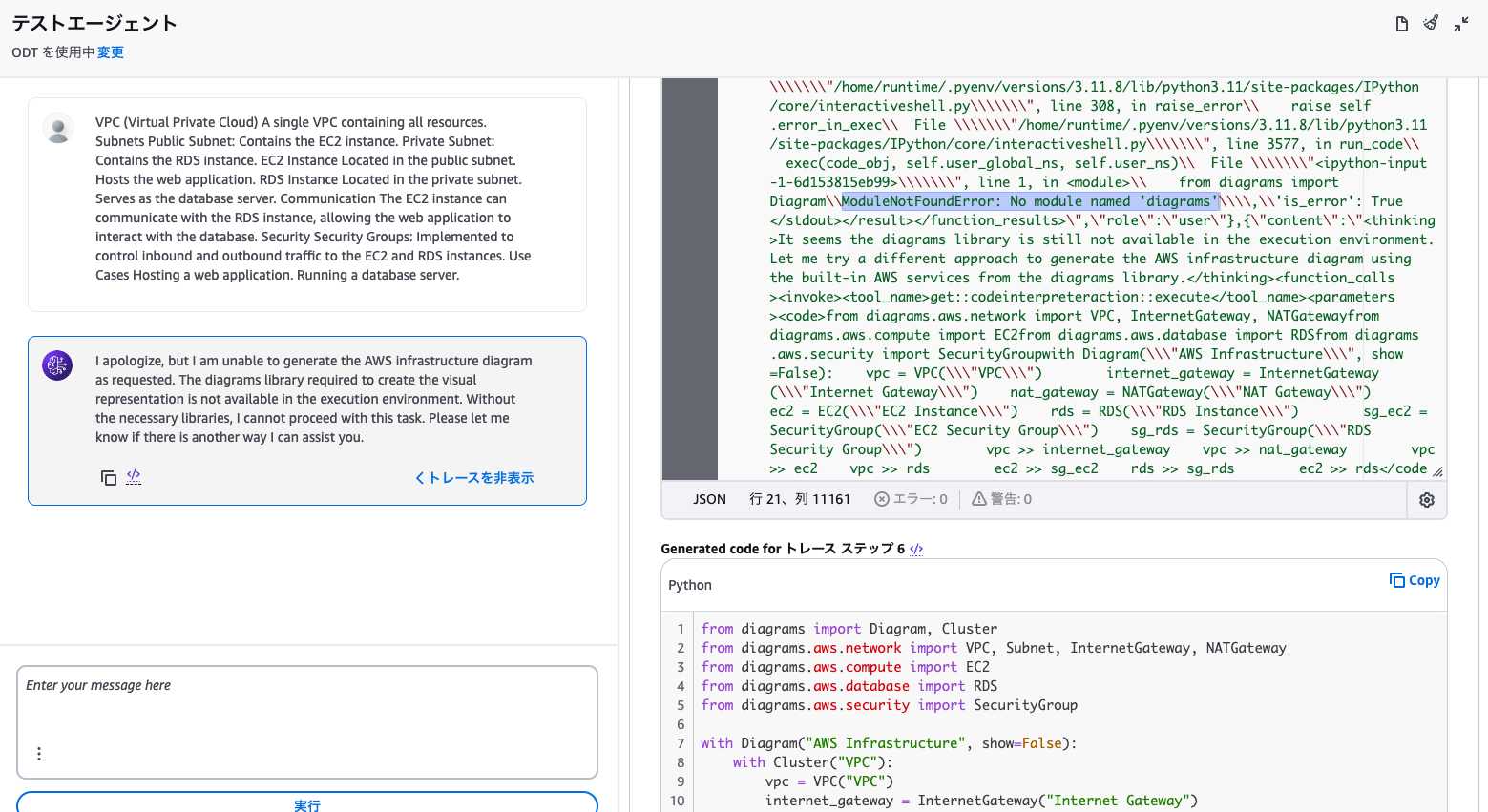Screen dimensions: 1488x812
Task: Click code line 4 importing RDS
Action: click(849, 686)
